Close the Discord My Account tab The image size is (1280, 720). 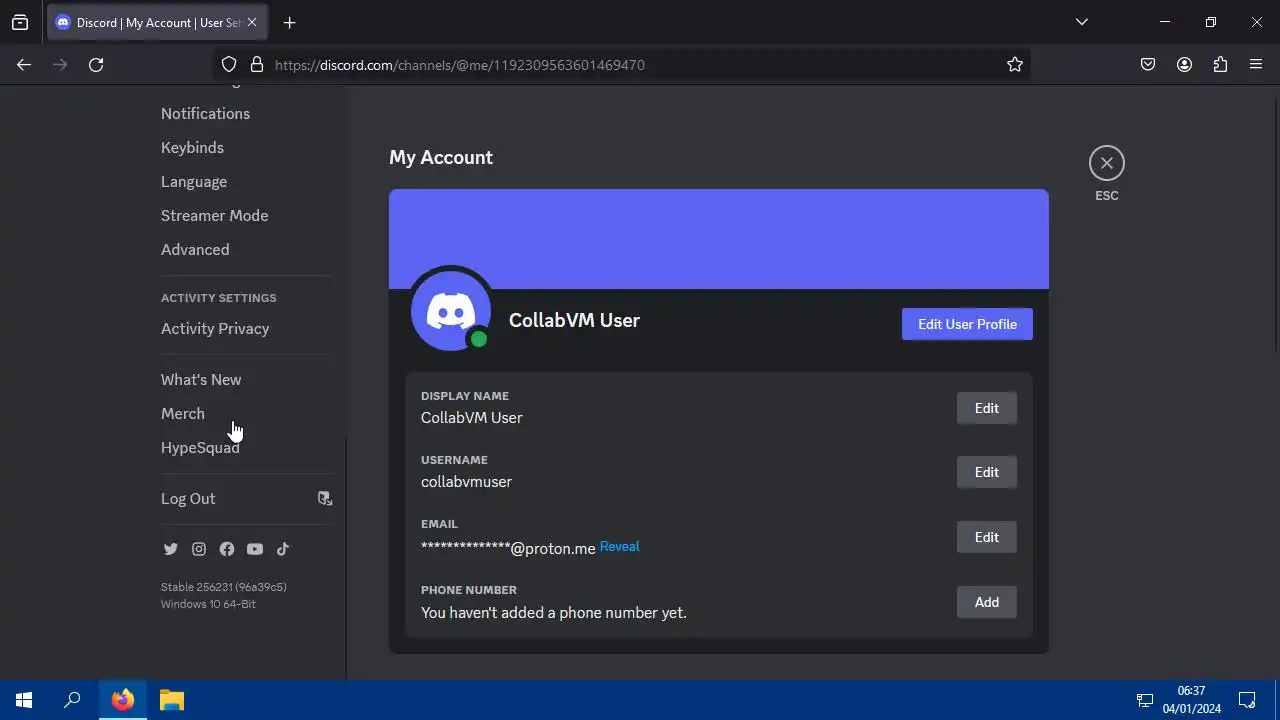tap(251, 23)
